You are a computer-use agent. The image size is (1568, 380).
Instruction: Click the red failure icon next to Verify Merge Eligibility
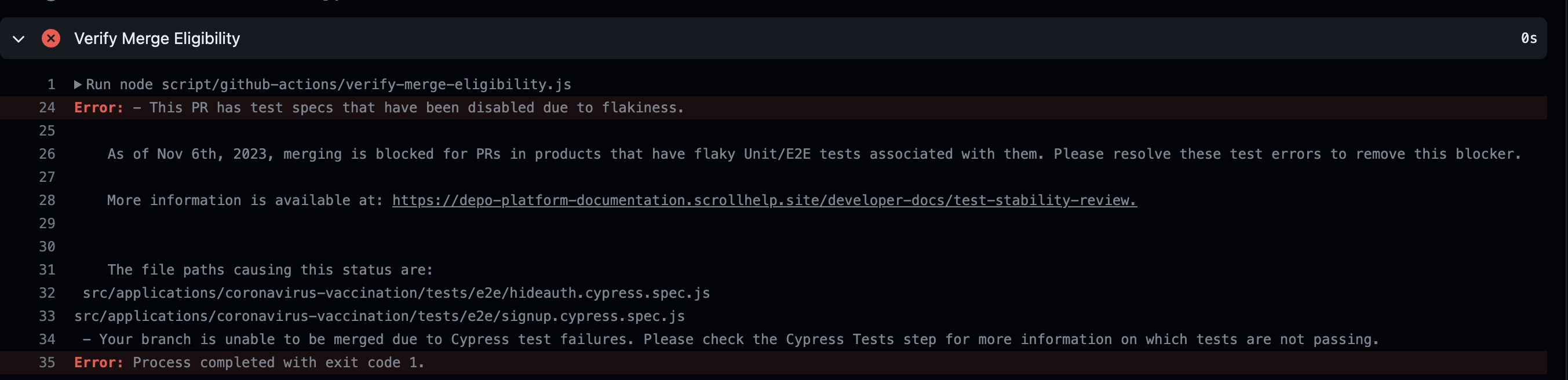click(51, 38)
